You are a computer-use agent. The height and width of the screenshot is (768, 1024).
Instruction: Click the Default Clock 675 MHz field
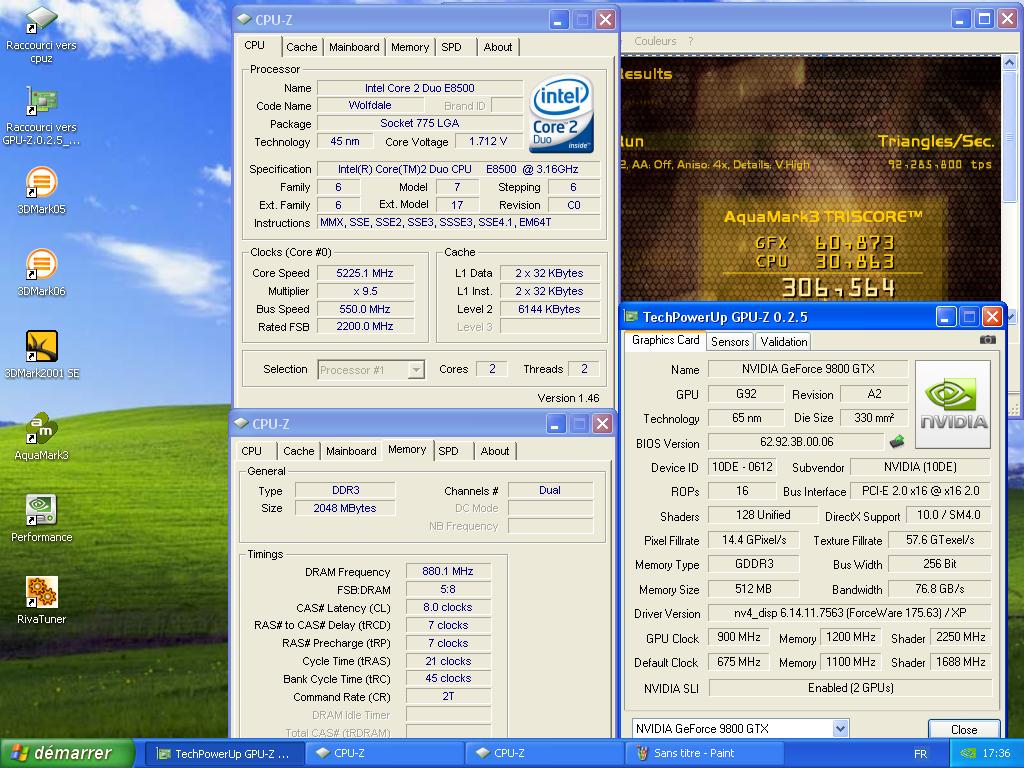pos(738,662)
